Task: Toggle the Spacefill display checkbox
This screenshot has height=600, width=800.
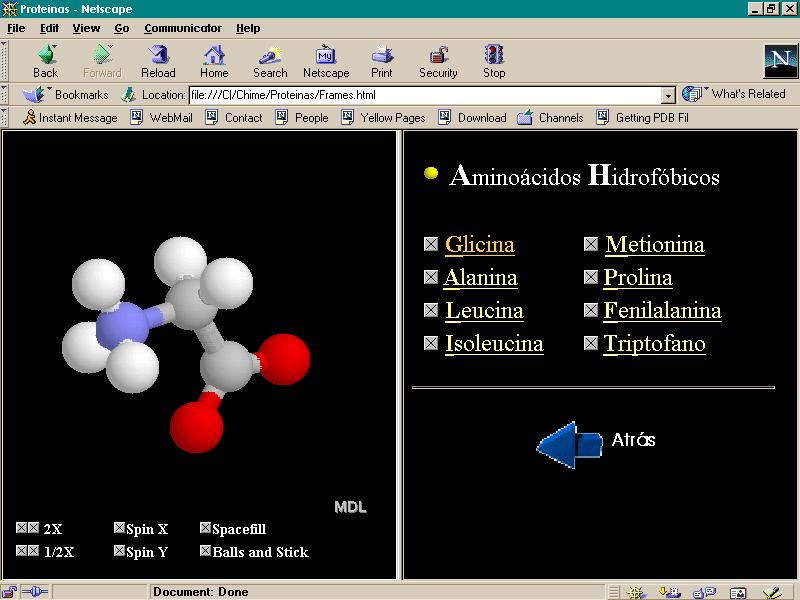Action: click(x=205, y=528)
